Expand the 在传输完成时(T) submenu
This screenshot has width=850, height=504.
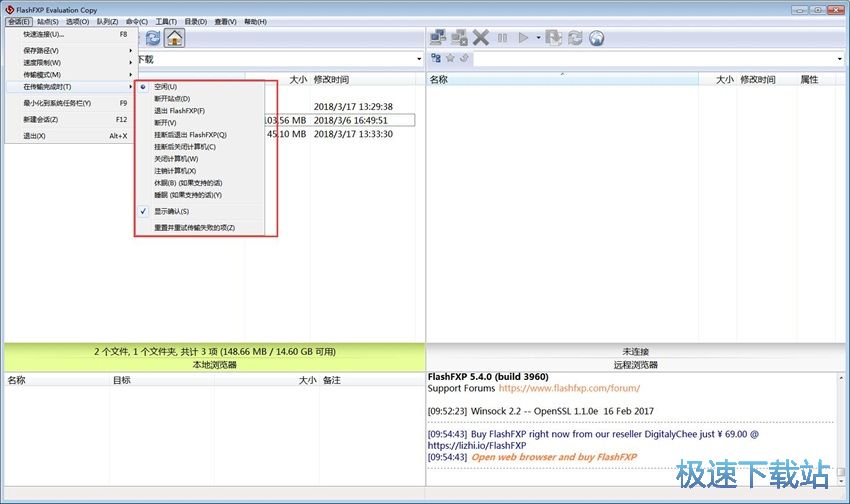point(70,87)
